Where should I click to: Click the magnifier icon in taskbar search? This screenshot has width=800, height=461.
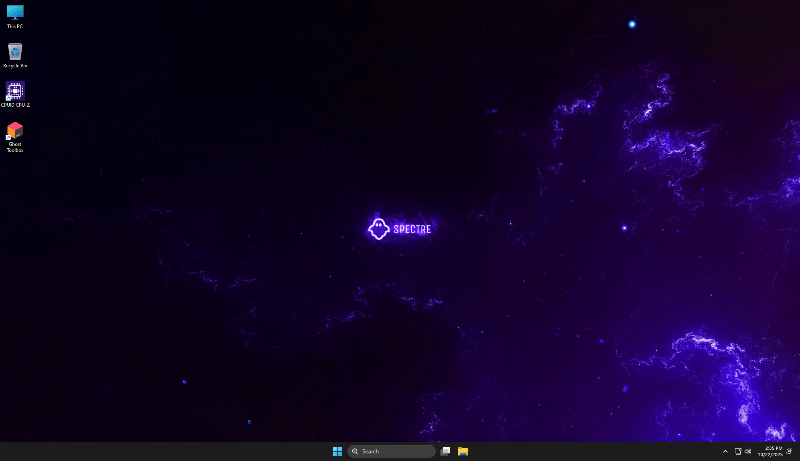(x=355, y=451)
